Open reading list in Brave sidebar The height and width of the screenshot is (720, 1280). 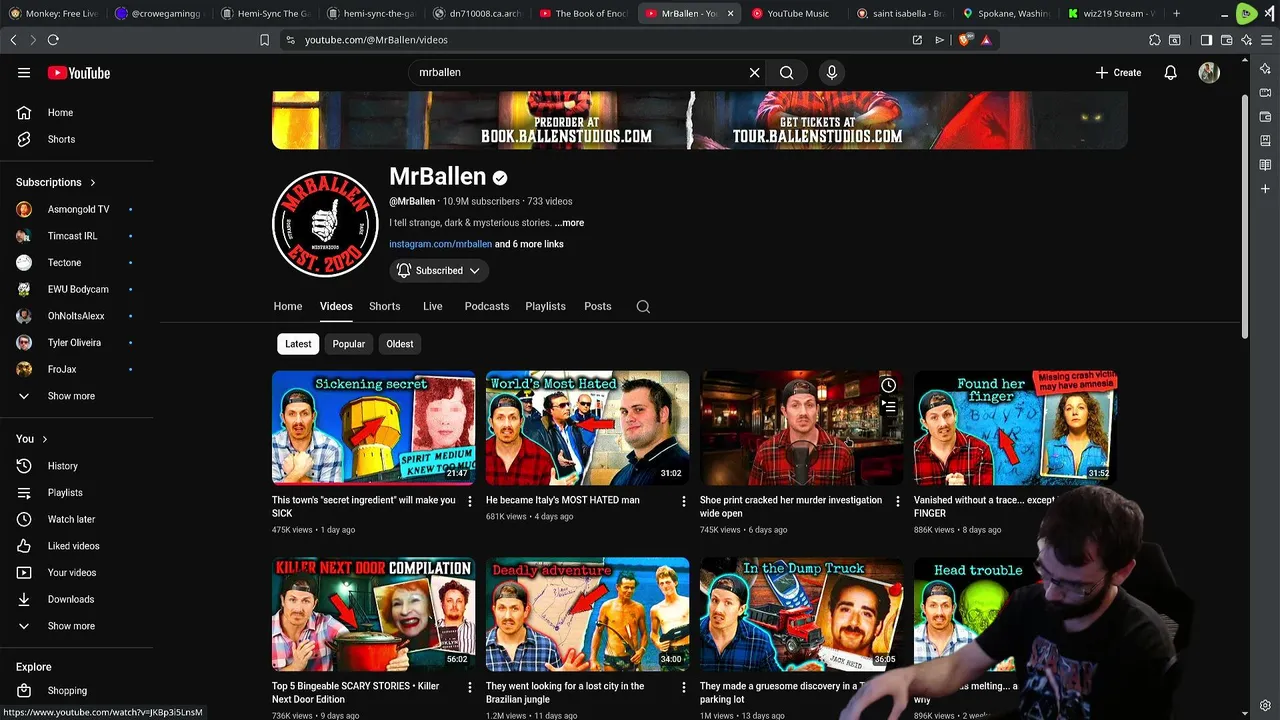(1265, 165)
